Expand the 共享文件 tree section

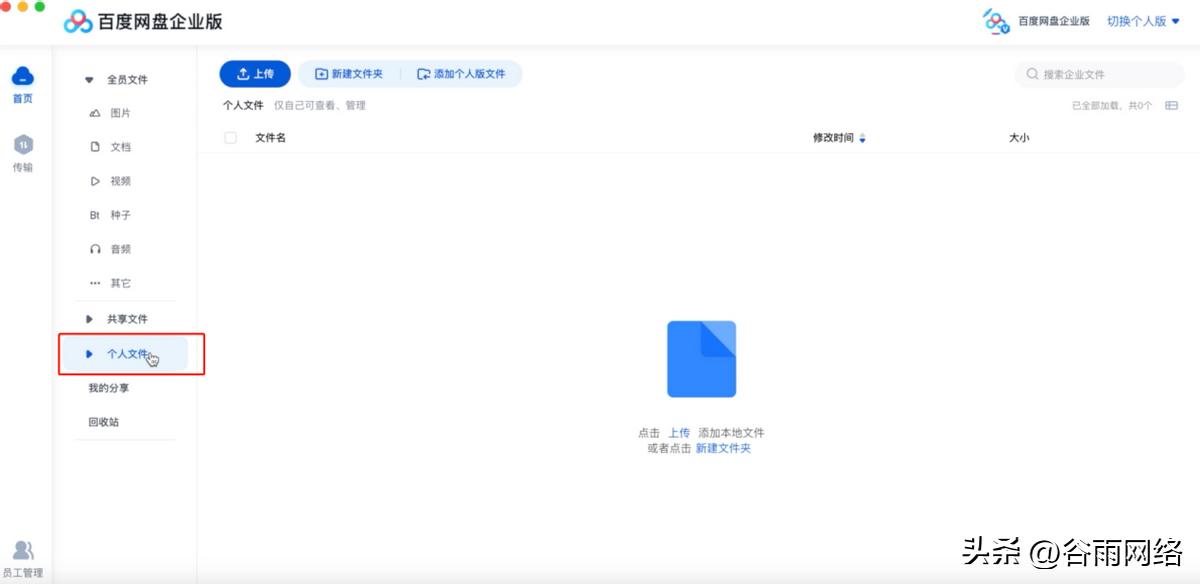[x=89, y=319]
